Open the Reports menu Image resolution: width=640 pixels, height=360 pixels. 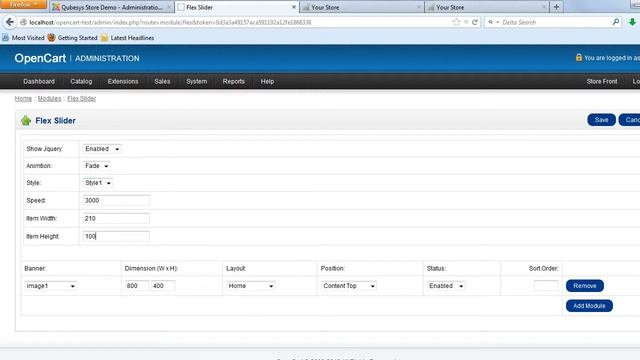[x=233, y=81]
